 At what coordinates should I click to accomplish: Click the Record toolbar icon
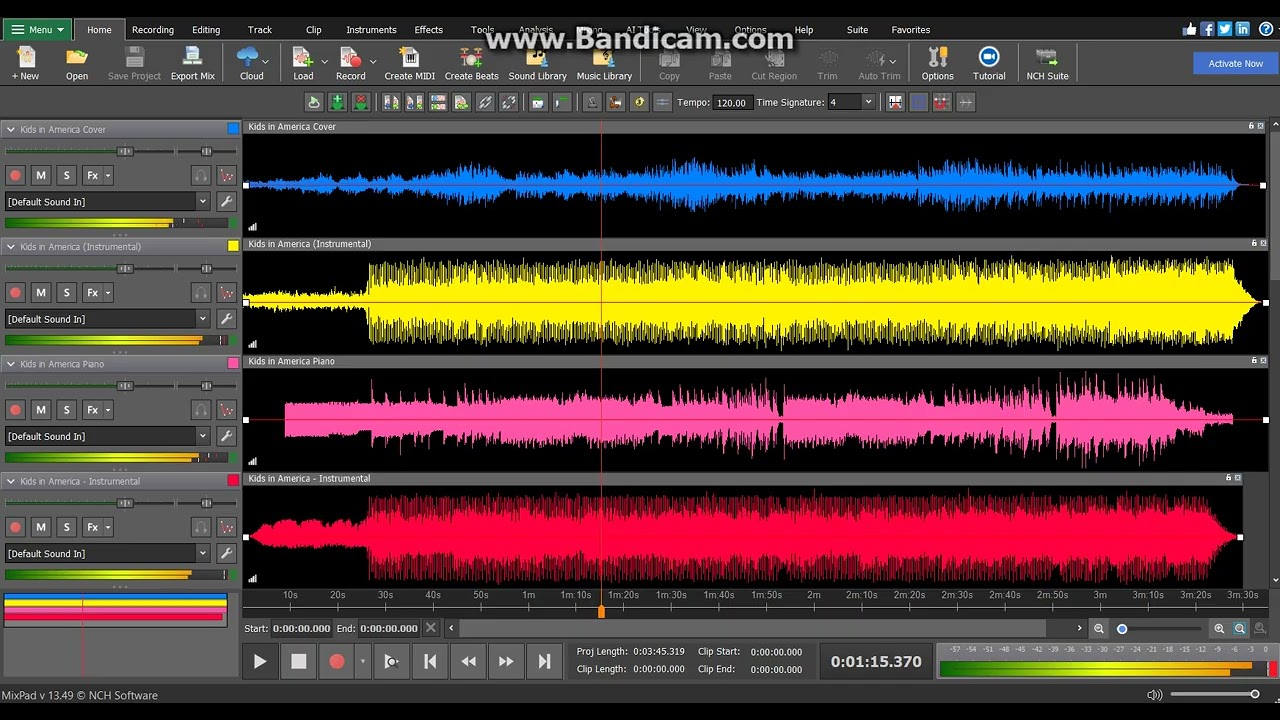click(350, 63)
